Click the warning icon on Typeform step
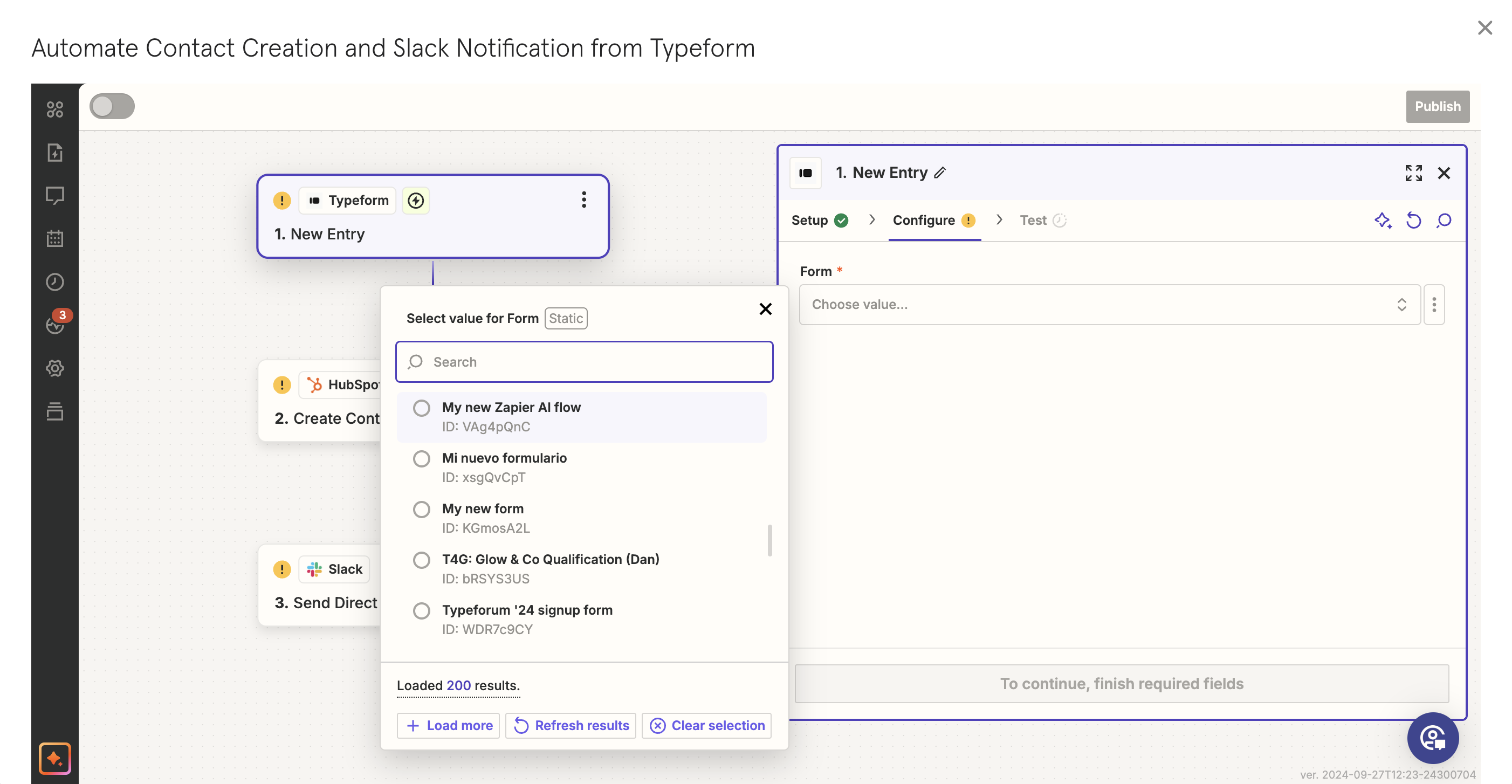Viewport: 1512px width, 784px height. (281, 201)
